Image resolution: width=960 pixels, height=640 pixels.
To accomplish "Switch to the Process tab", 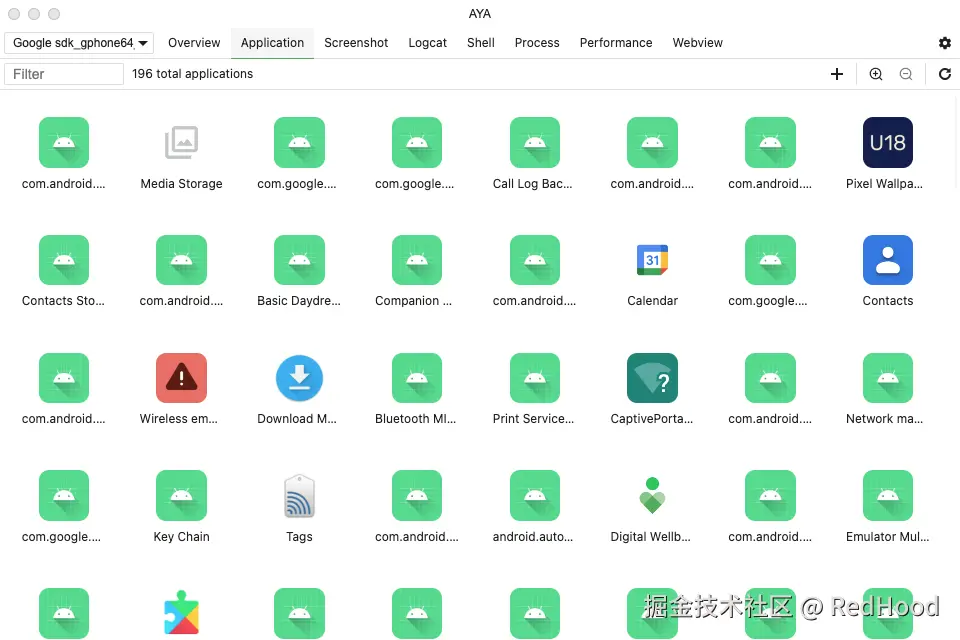I will 537,43.
